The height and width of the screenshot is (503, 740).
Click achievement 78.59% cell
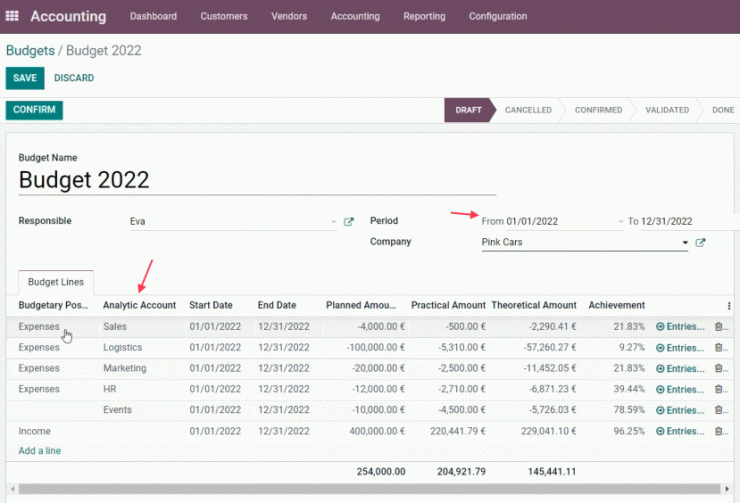tap(629, 410)
